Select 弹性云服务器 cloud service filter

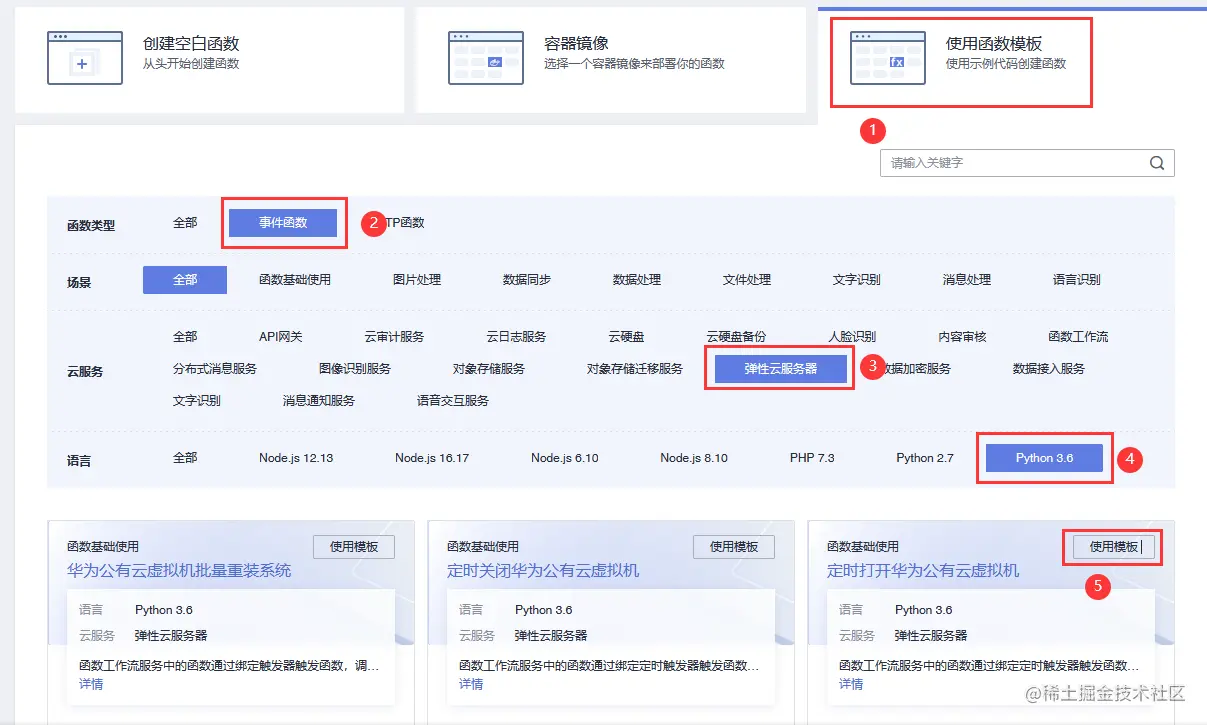[779, 368]
